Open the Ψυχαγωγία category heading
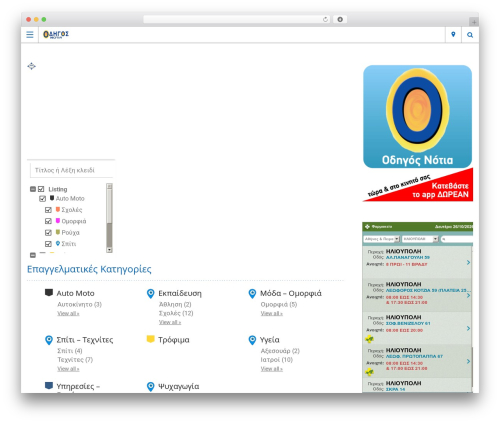 coord(179,387)
